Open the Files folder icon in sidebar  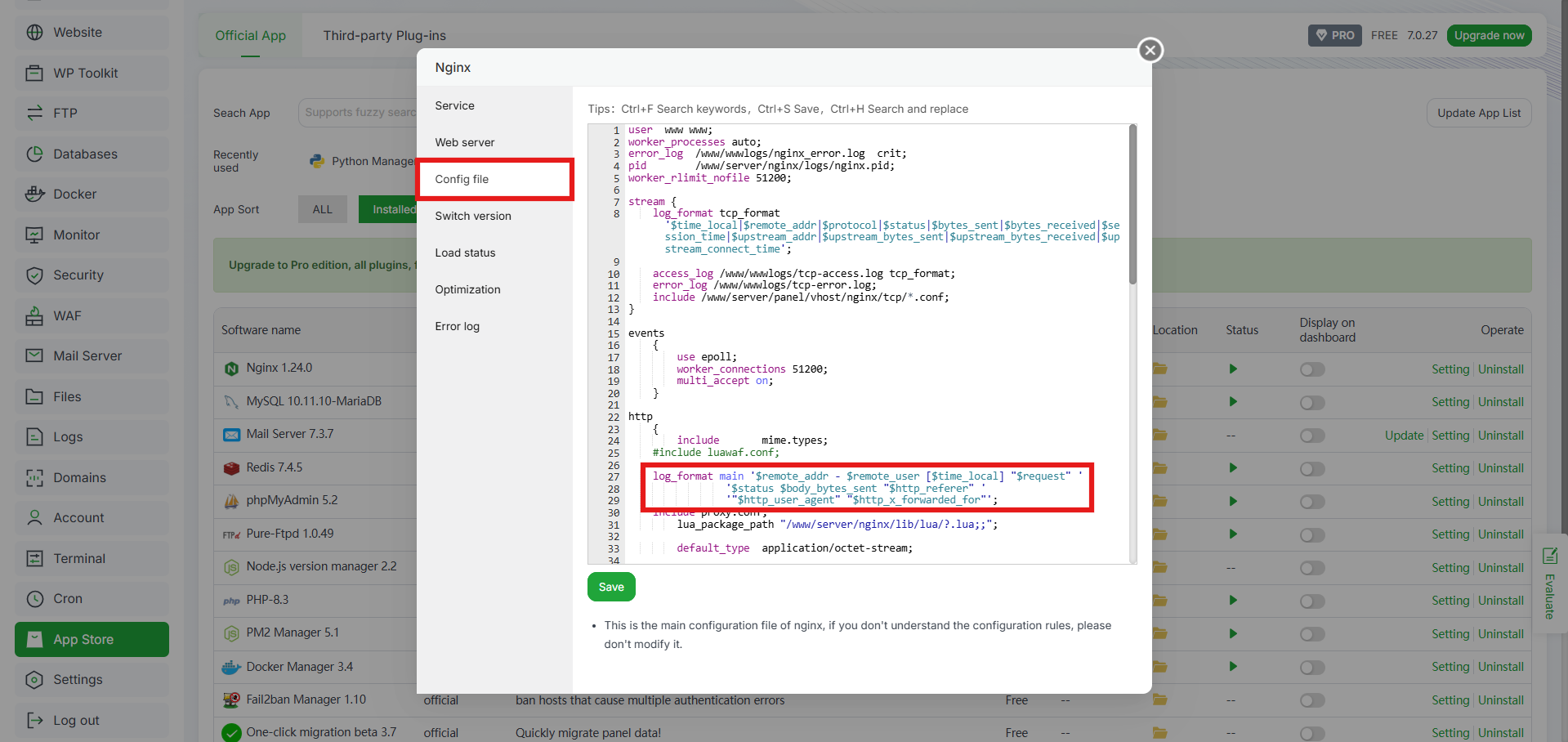(x=34, y=396)
